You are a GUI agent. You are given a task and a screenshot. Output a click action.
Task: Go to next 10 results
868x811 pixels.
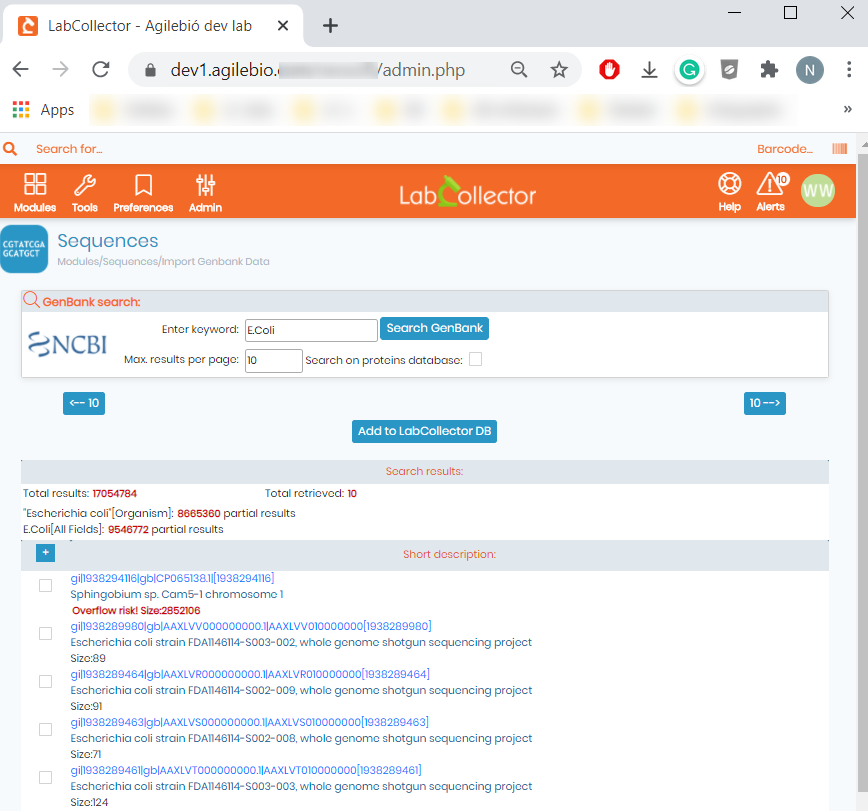click(x=764, y=403)
